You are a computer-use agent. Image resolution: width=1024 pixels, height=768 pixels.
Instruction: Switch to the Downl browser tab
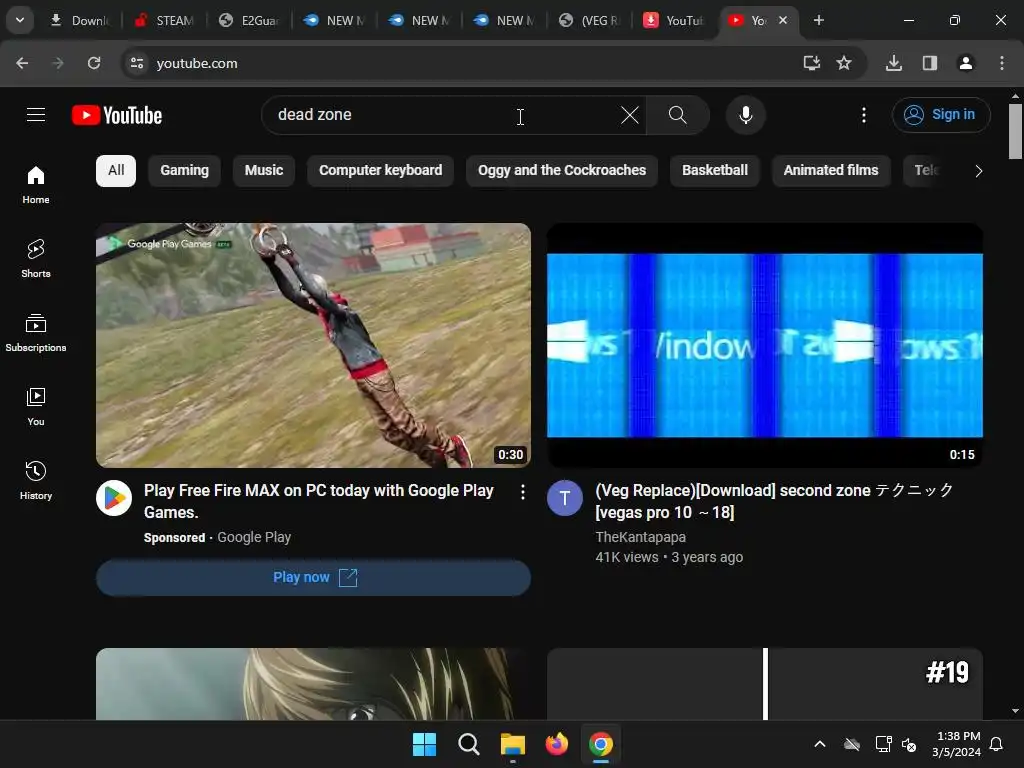click(x=79, y=20)
